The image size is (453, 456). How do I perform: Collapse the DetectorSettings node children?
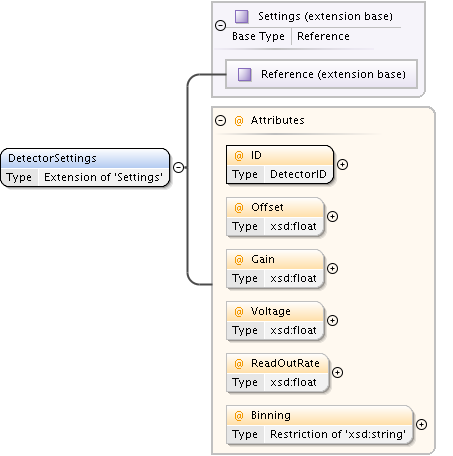pyautogui.click(x=179, y=167)
